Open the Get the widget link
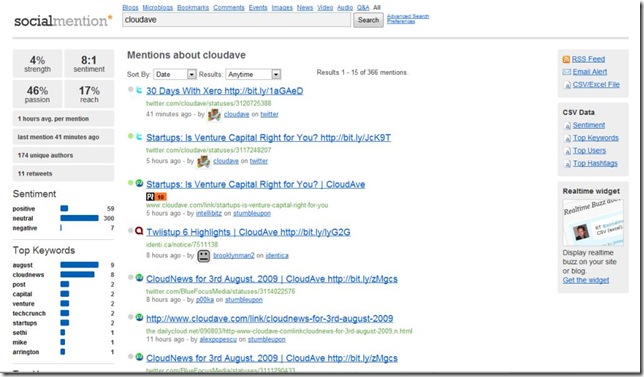This screenshot has height=377, width=644. pos(586,280)
